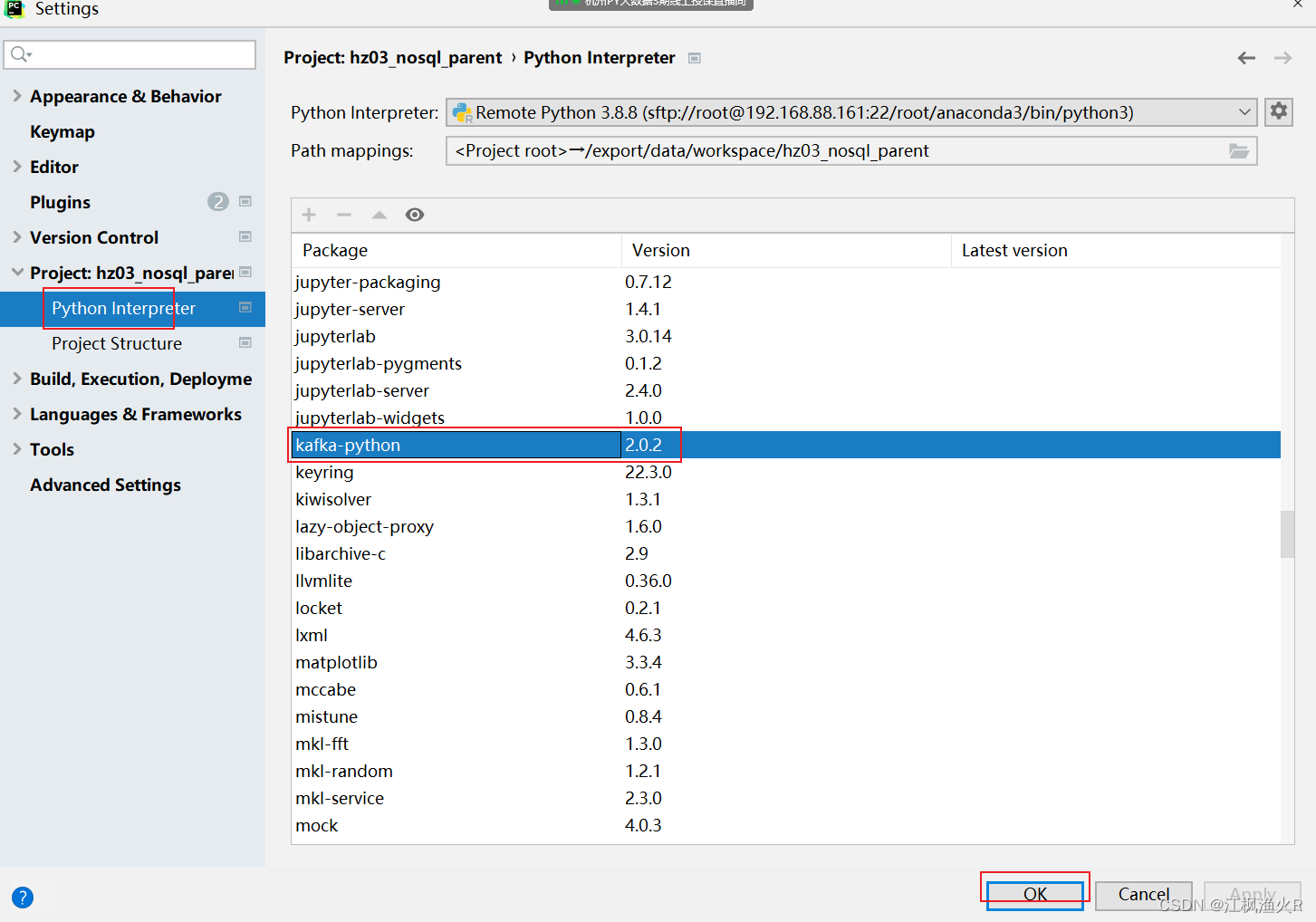The width and height of the screenshot is (1316, 922).
Task: Click the uninstall package minus icon
Action: click(x=344, y=215)
